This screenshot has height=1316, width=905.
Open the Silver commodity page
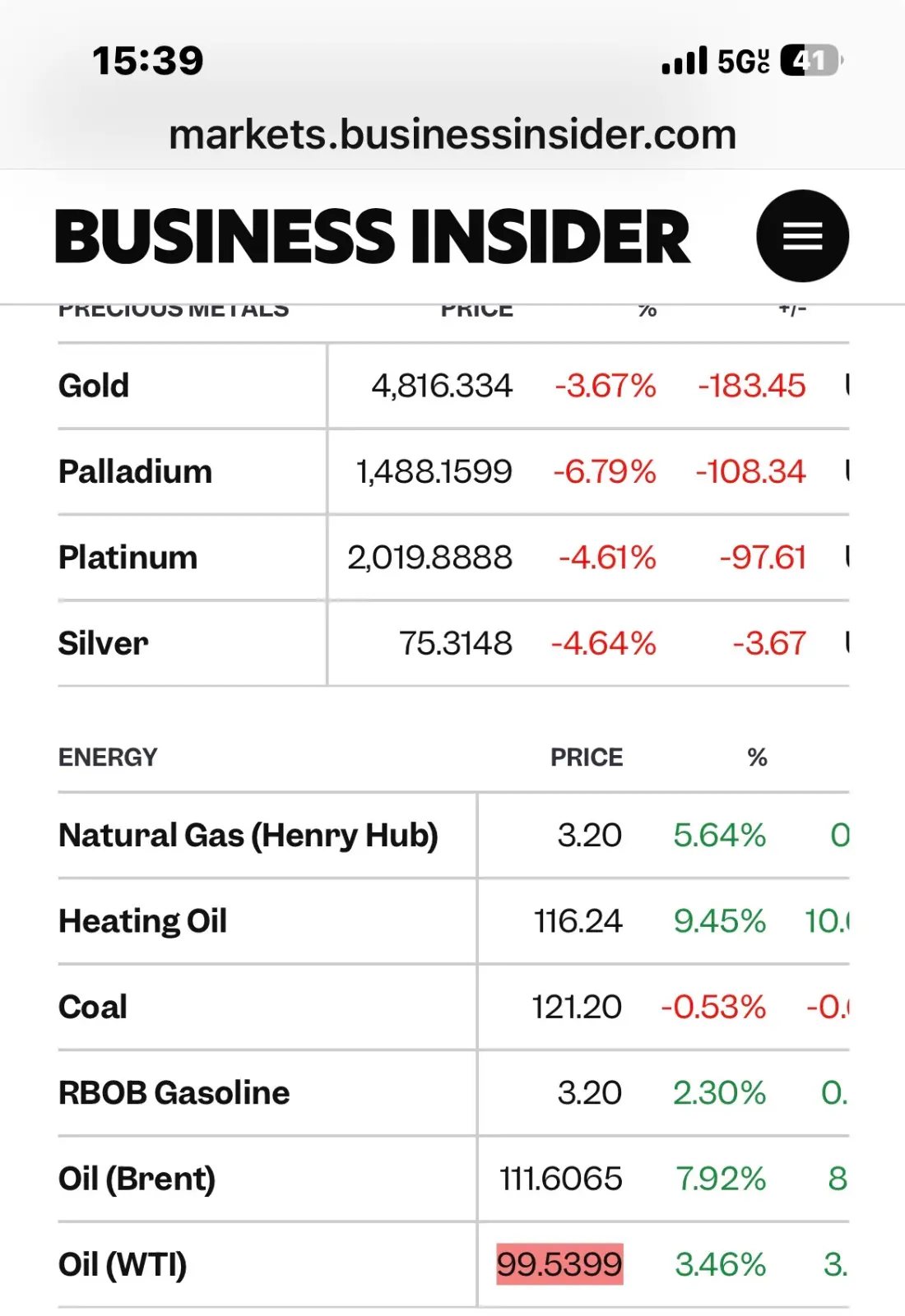103,643
